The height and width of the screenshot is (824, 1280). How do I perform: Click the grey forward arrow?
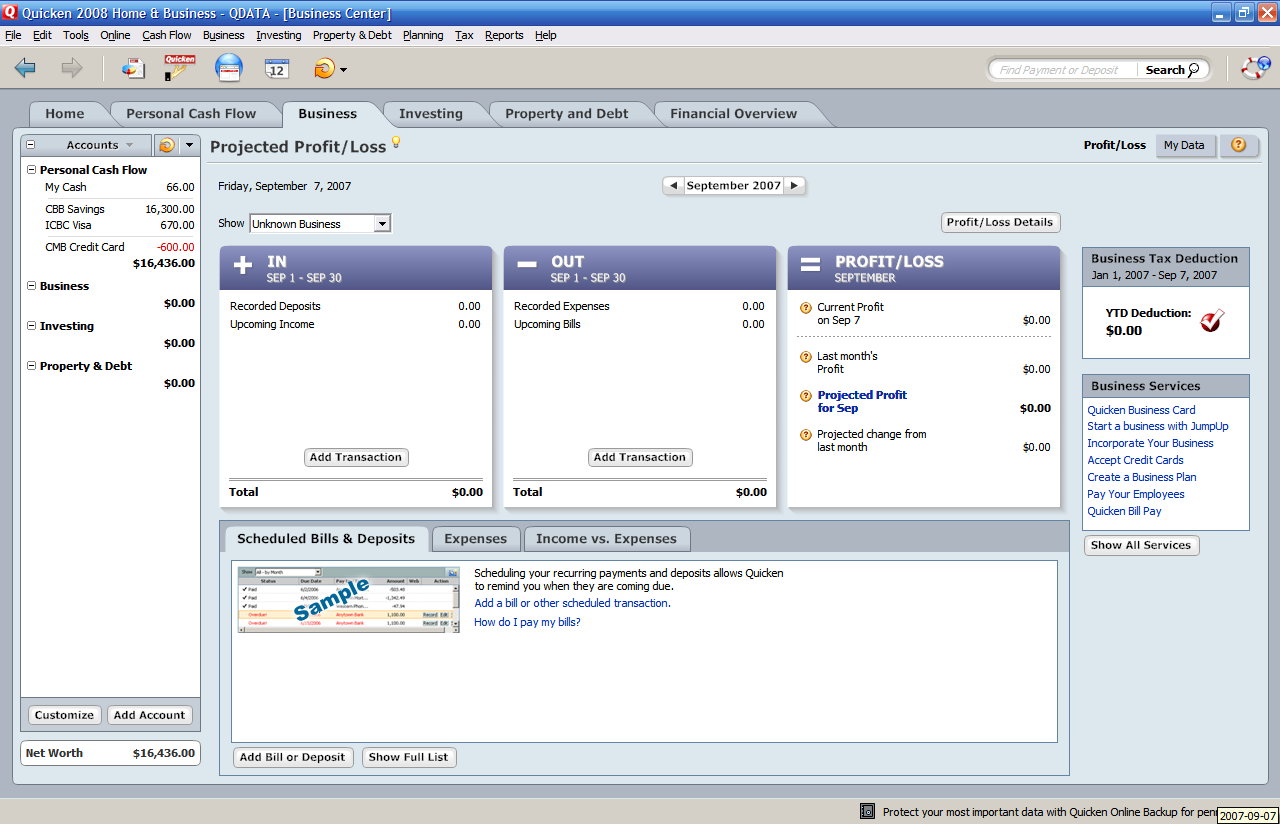tap(72, 68)
